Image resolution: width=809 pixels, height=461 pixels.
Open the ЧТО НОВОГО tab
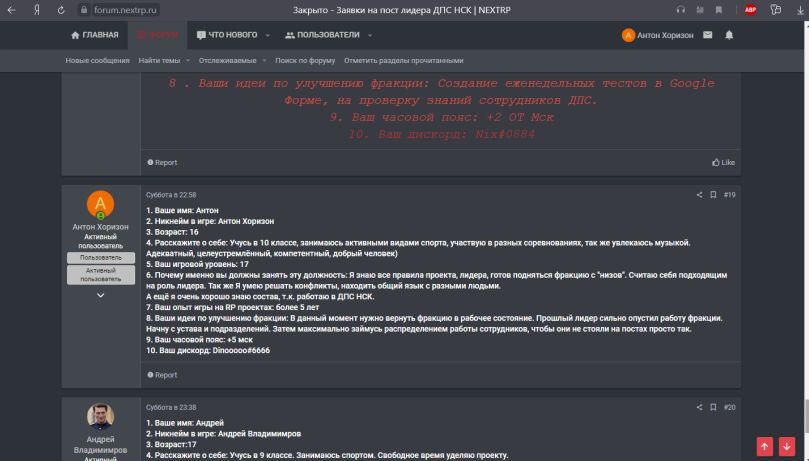point(227,35)
